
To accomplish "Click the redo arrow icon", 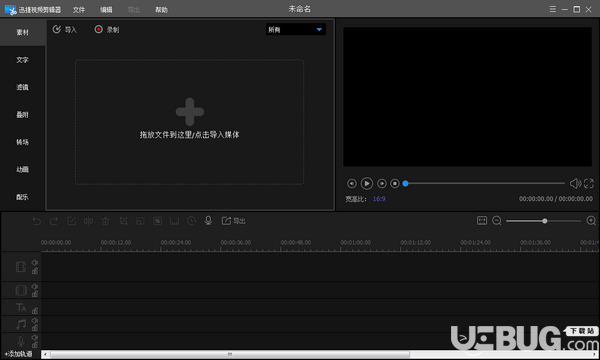I will tap(54, 221).
